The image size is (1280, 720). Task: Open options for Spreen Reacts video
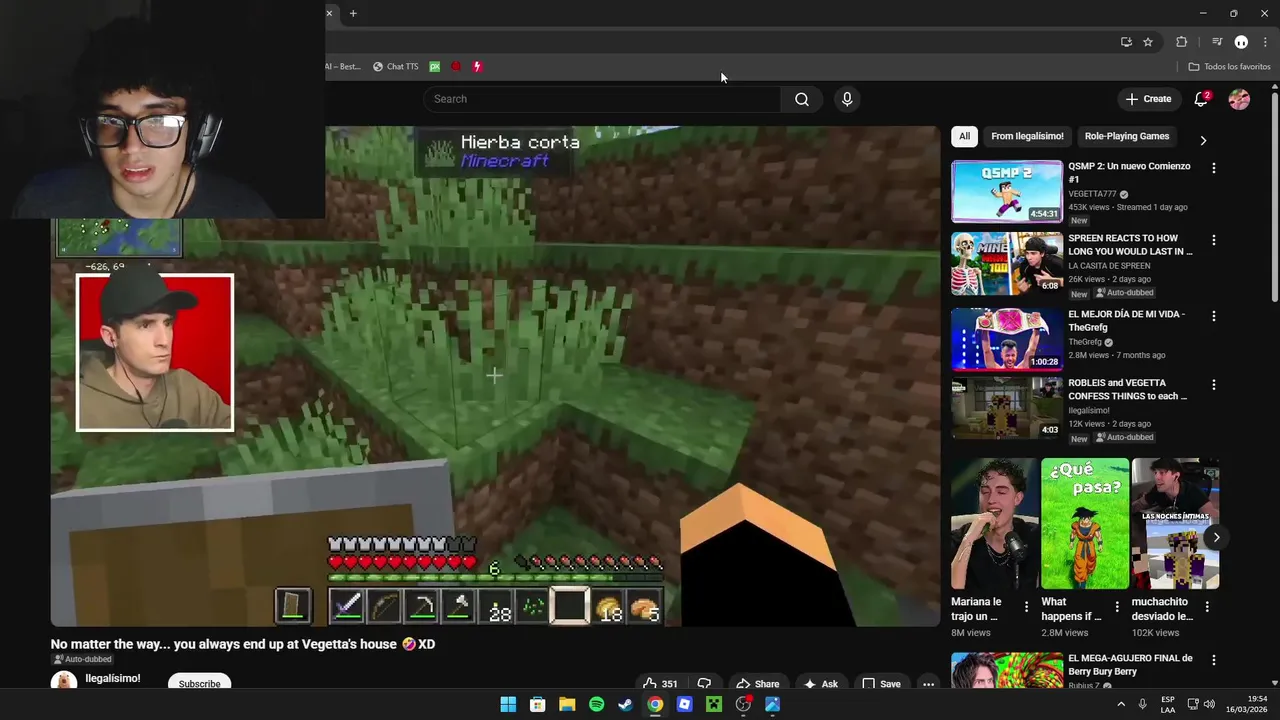pos(1214,240)
